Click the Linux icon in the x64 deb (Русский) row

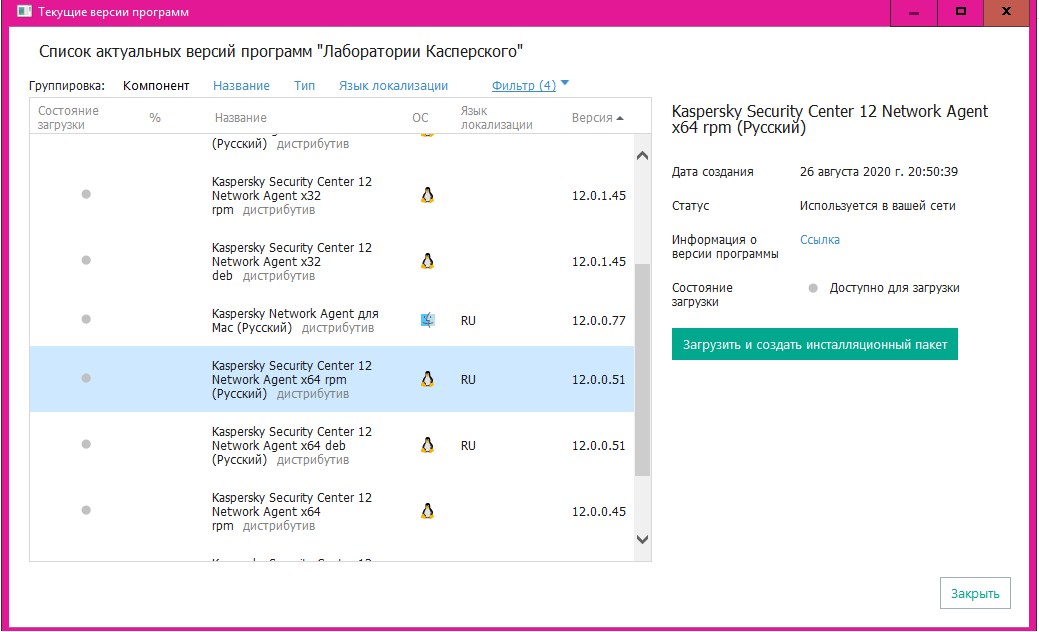point(427,445)
